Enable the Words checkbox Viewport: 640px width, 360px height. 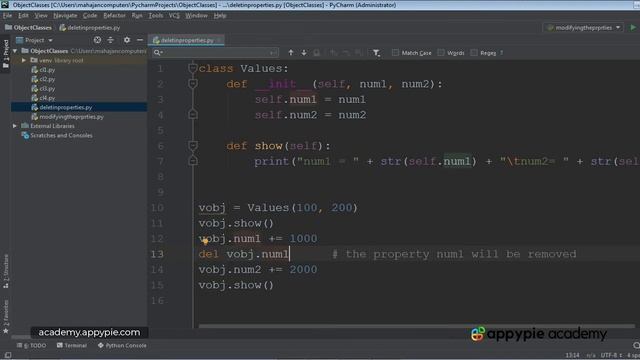pos(441,53)
